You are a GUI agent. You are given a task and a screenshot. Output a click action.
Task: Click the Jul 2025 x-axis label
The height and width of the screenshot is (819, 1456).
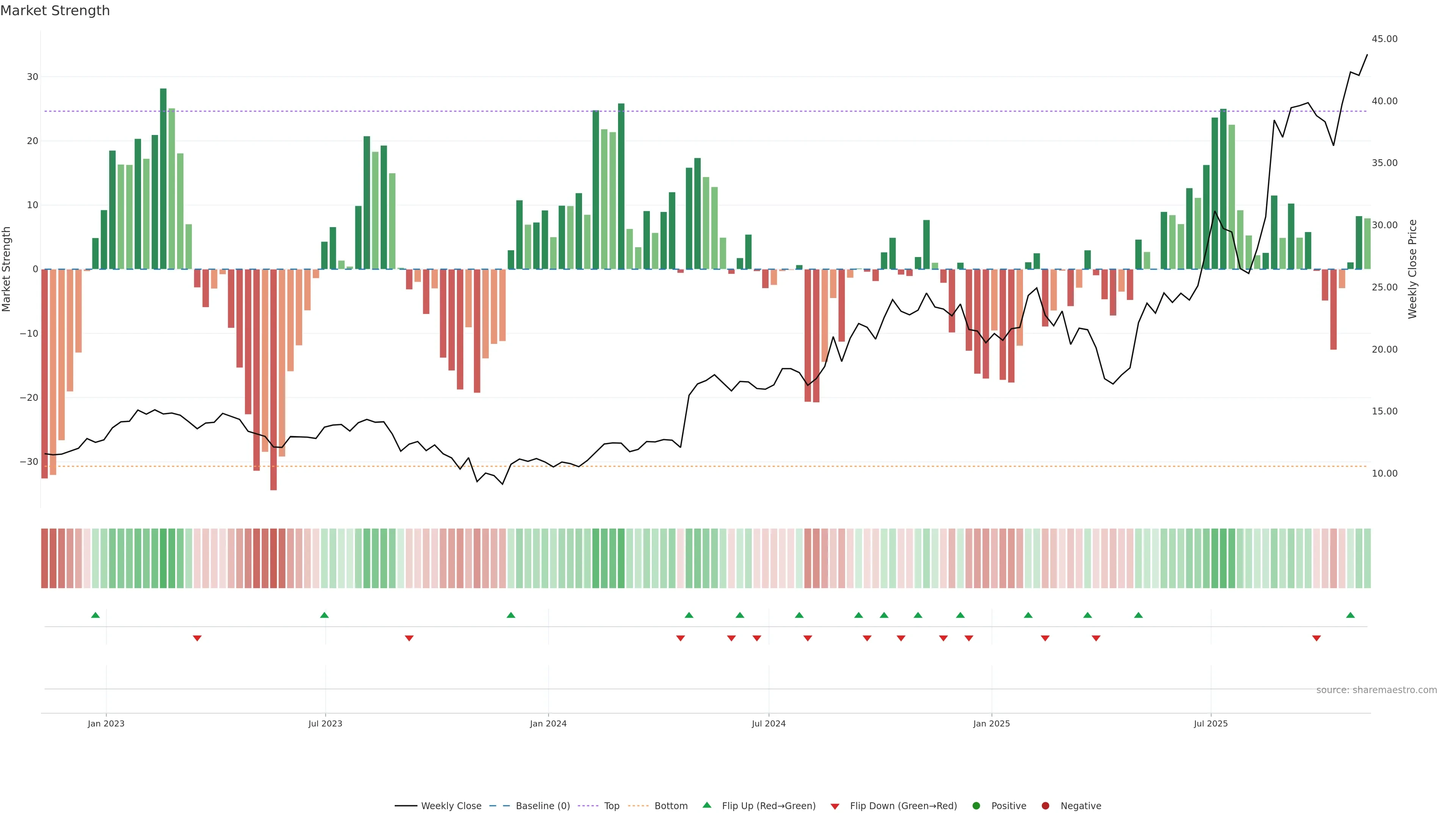1211,723
